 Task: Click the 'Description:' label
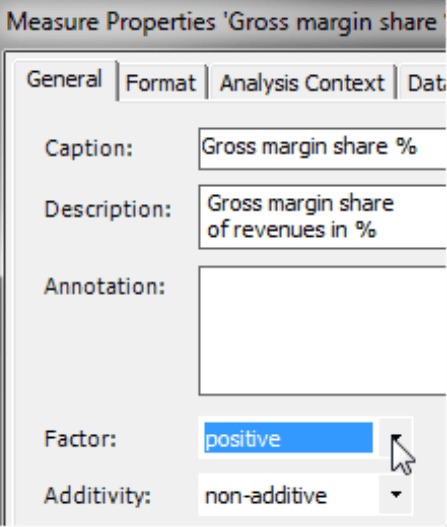click(x=108, y=209)
